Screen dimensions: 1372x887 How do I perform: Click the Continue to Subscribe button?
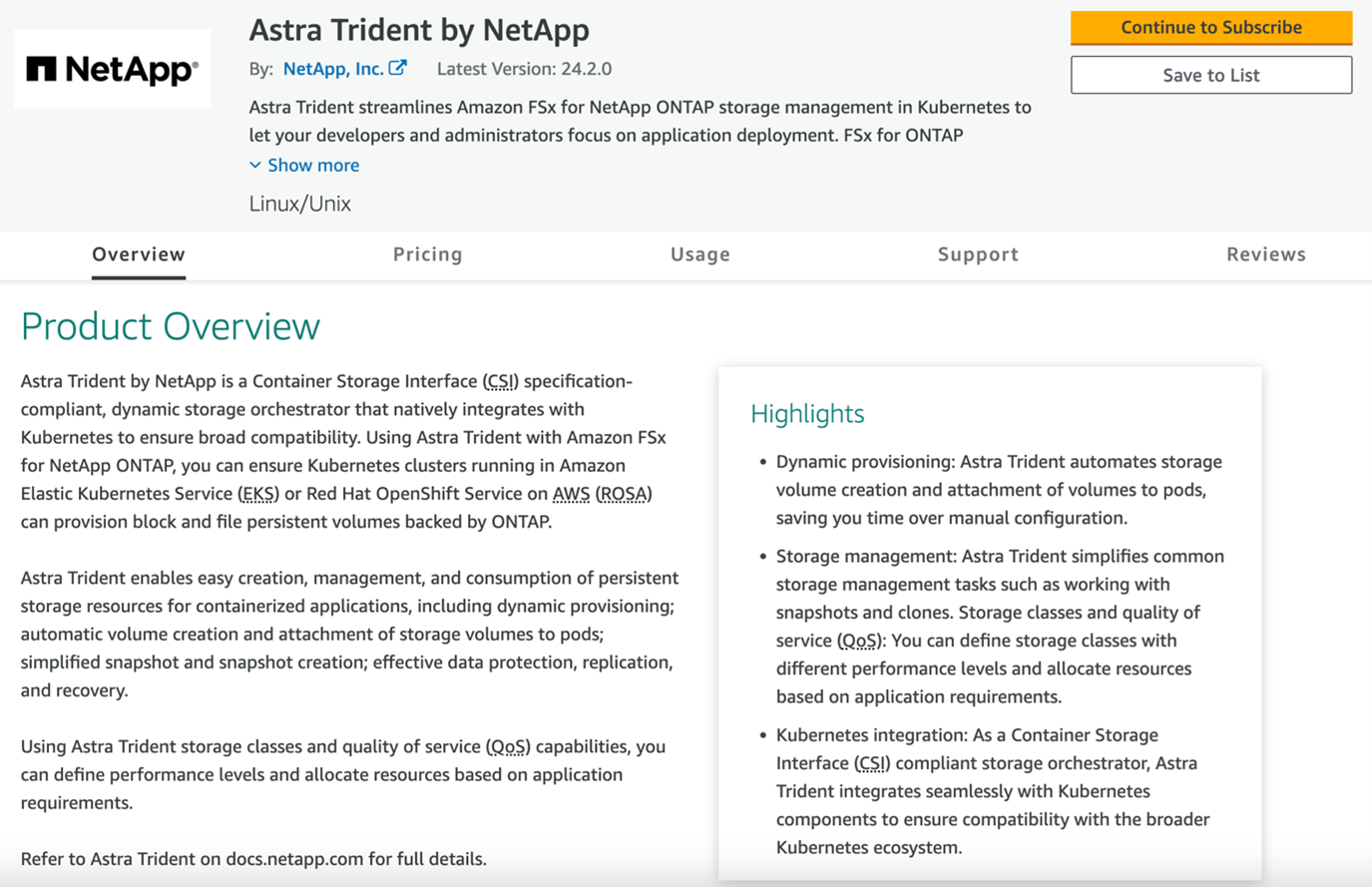tap(1210, 27)
